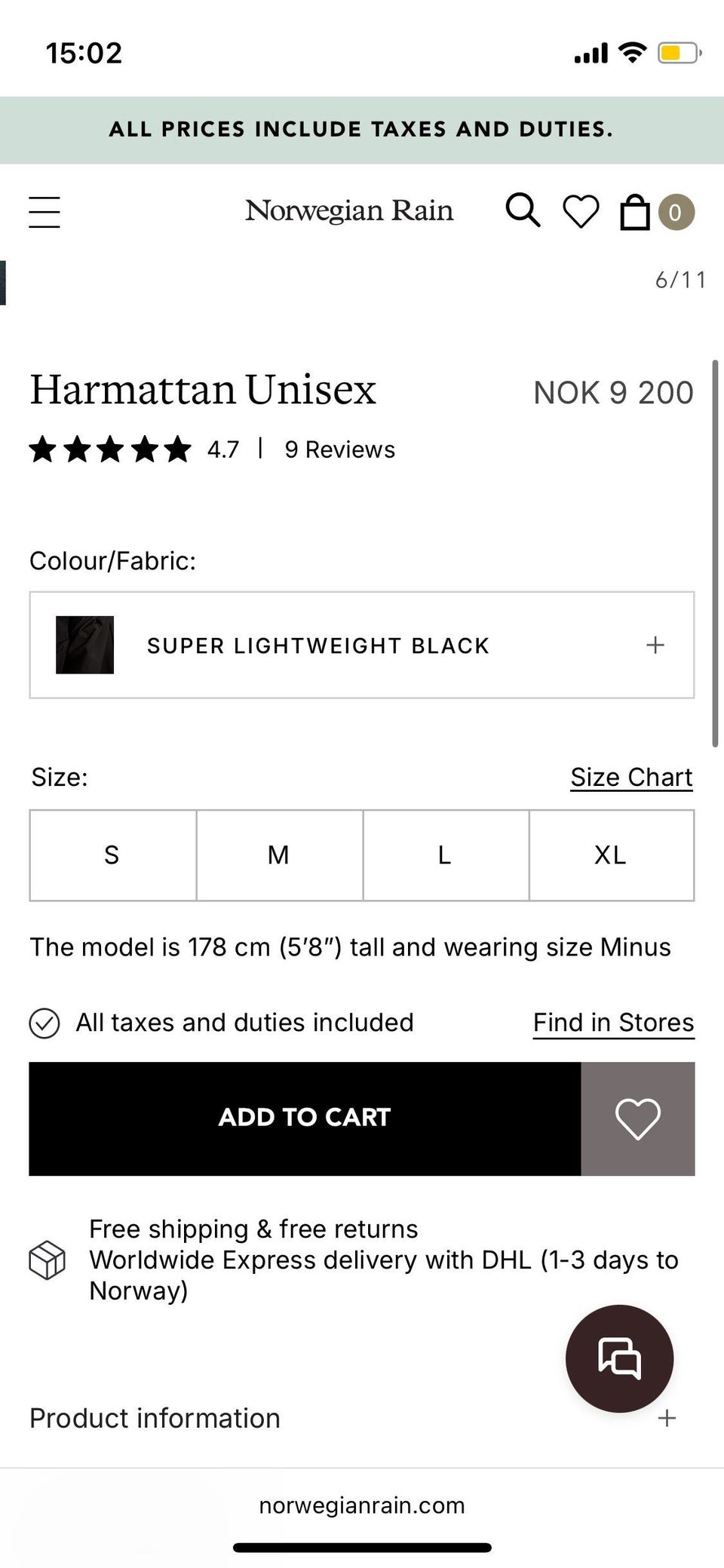Image resolution: width=724 pixels, height=1568 pixels.
Task: Tap the cart count badge
Action: pyautogui.click(x=676, y=212)
